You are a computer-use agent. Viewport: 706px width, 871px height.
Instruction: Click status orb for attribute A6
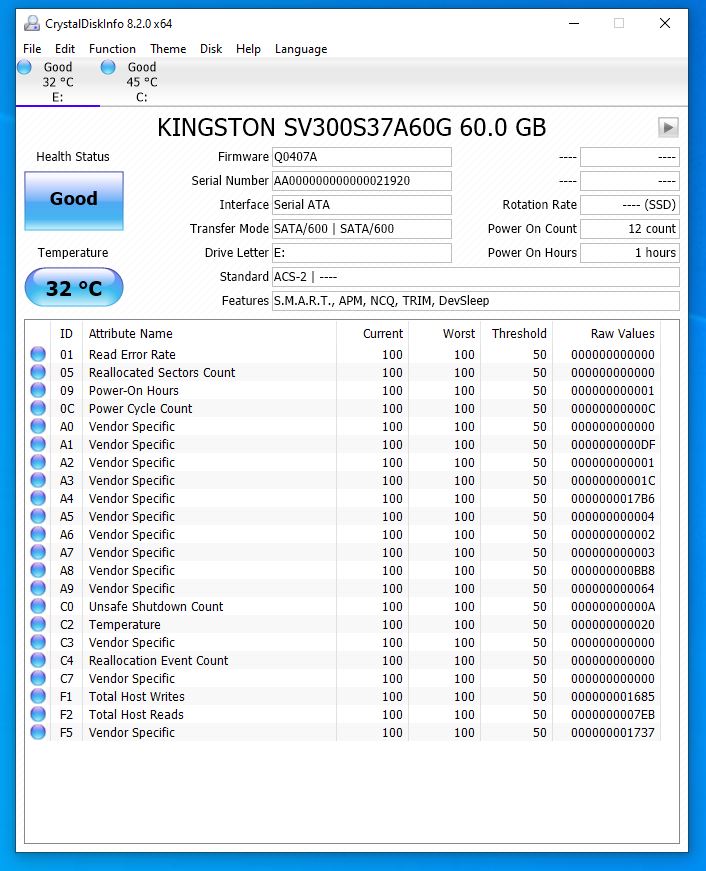[x=38, y=534]
